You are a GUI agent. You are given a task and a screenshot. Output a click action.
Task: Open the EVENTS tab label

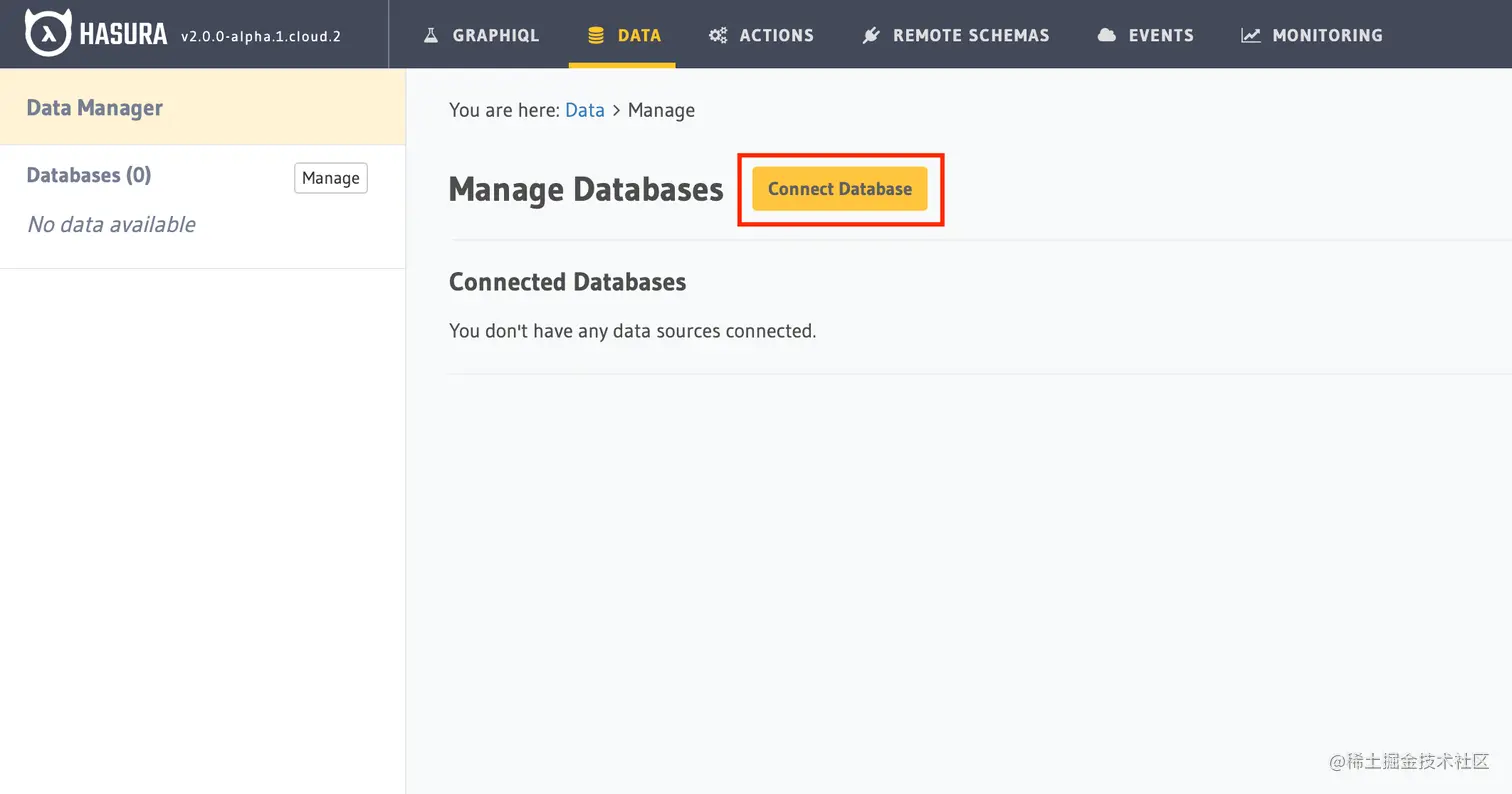coord(1161,35)
